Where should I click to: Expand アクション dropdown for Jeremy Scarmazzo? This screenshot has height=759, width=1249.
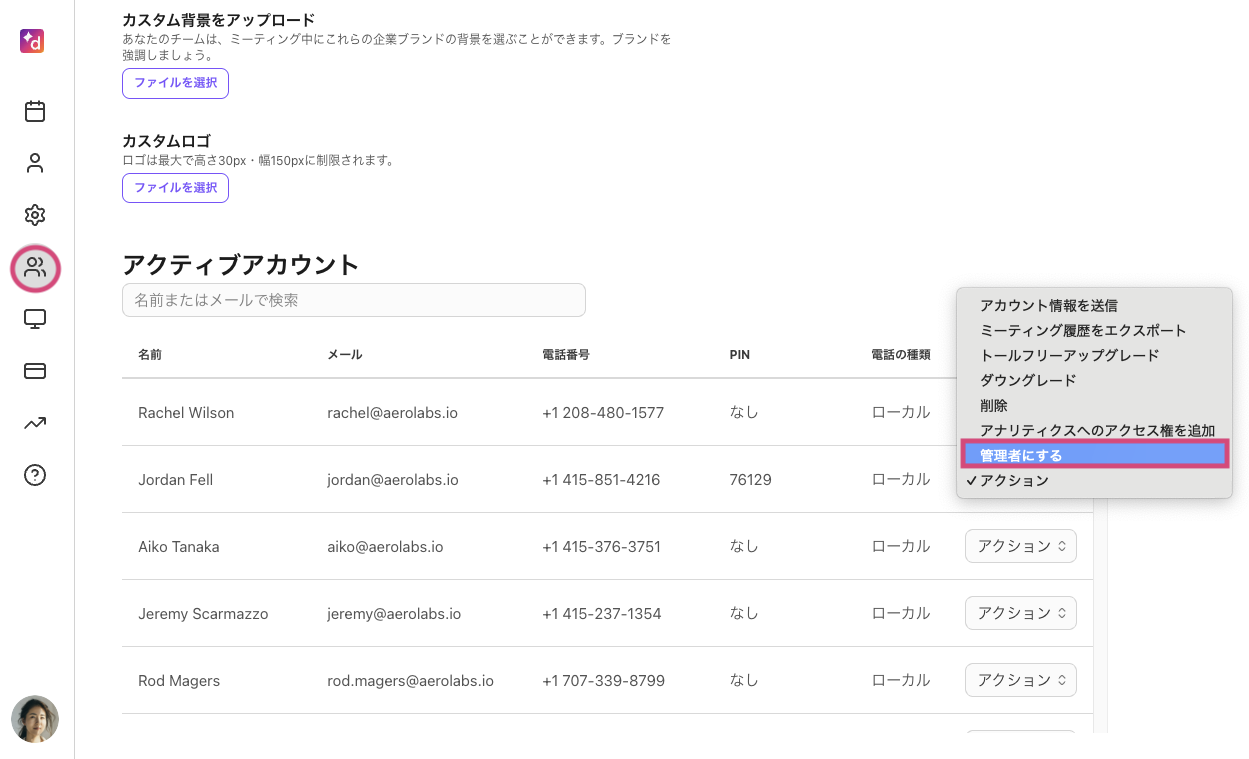point(1020,613)
